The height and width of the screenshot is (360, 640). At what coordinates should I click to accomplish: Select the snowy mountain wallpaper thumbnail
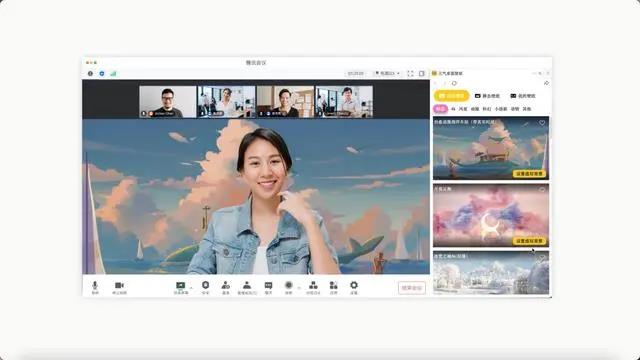[x=491, y=272]
